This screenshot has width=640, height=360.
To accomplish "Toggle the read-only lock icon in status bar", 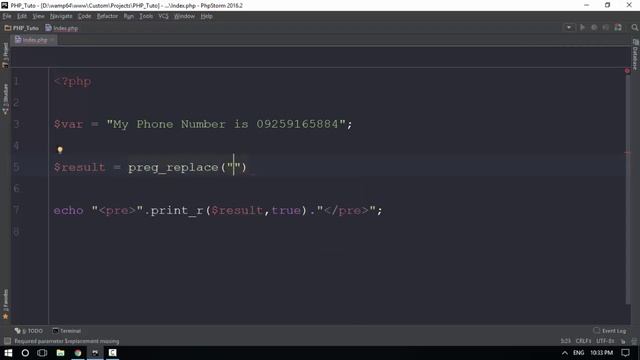I will click(x=623, y=341).
